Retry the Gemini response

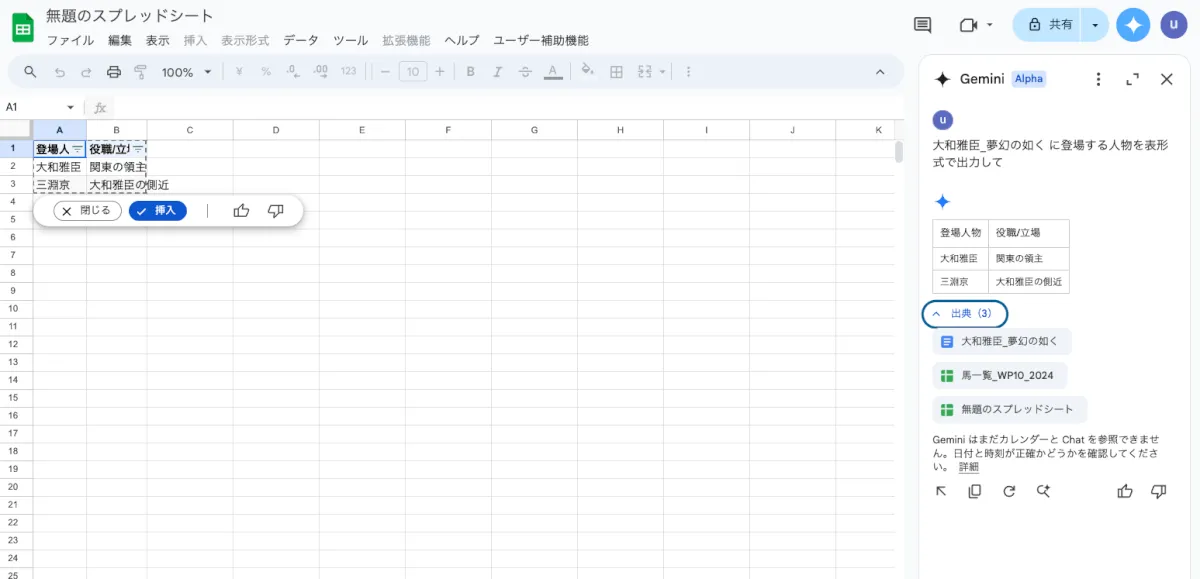tap(1009, 491)
